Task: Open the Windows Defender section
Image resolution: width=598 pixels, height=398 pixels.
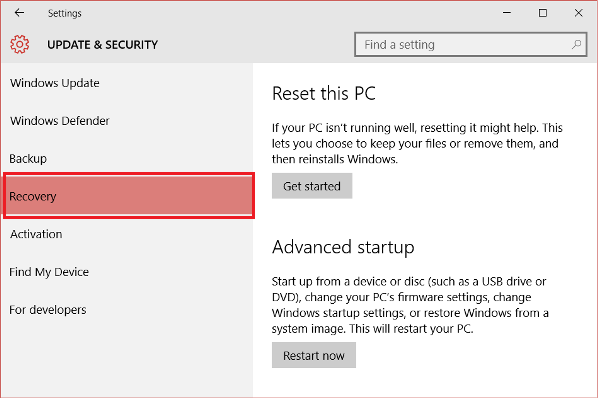Action: coord(59,120)
